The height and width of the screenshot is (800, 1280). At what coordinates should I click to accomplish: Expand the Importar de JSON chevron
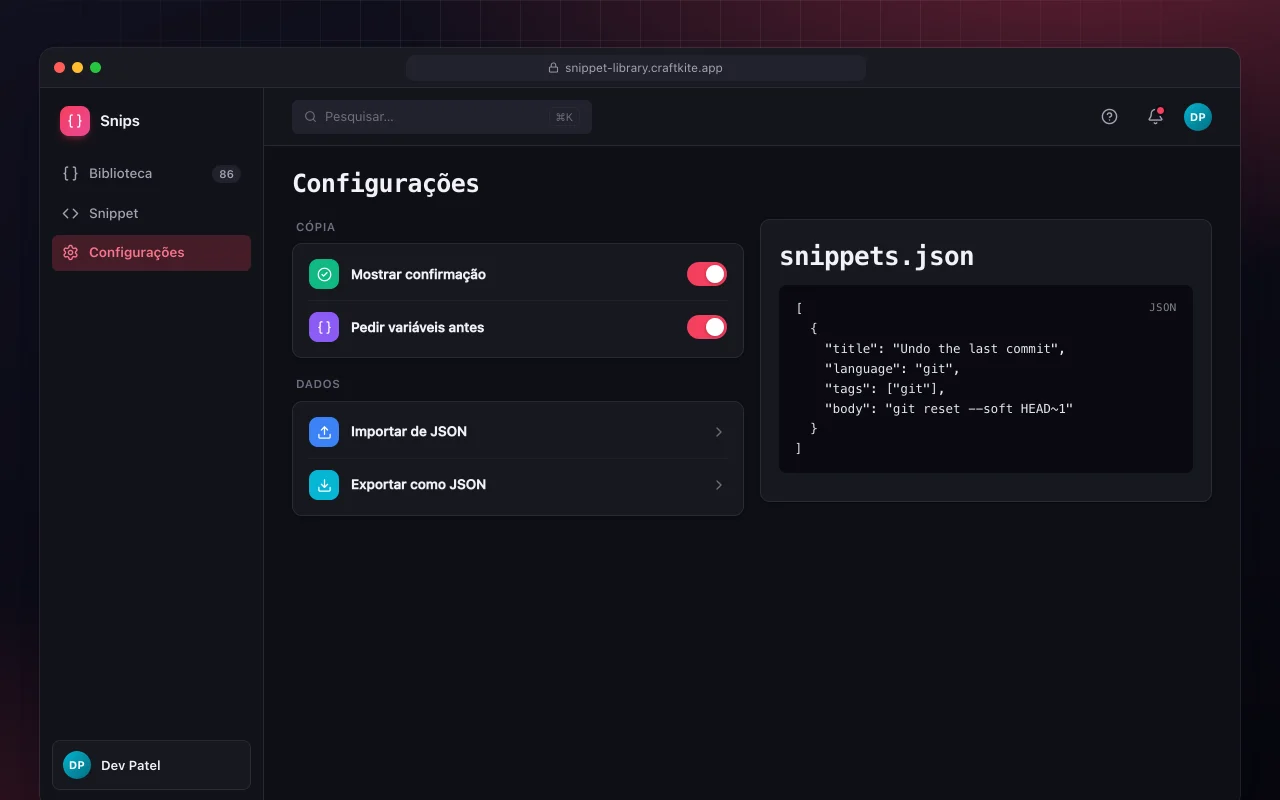pyautogui.click(x=719, y=432)
